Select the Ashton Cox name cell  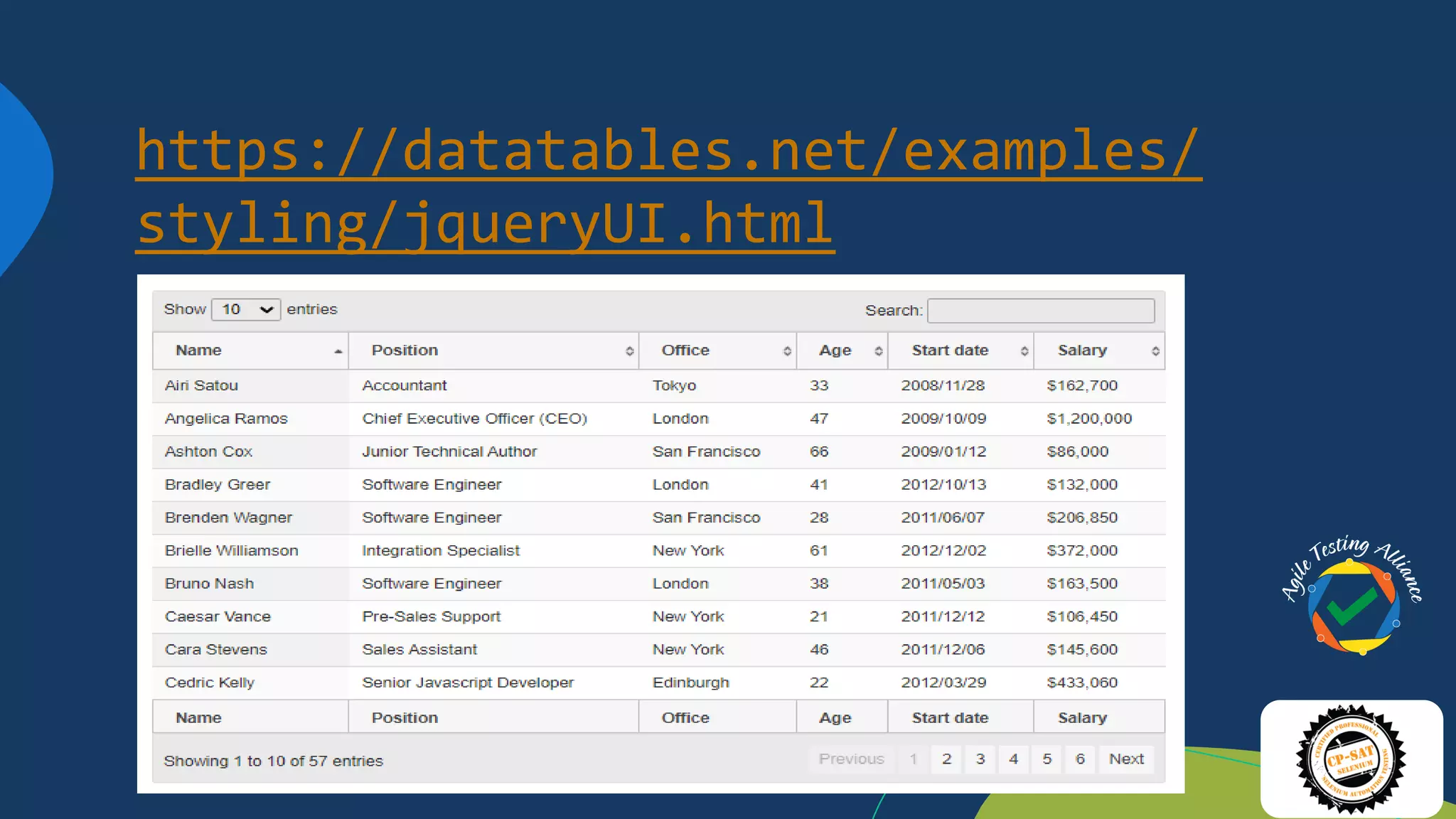pyautogui.click(x=250, y=451)
